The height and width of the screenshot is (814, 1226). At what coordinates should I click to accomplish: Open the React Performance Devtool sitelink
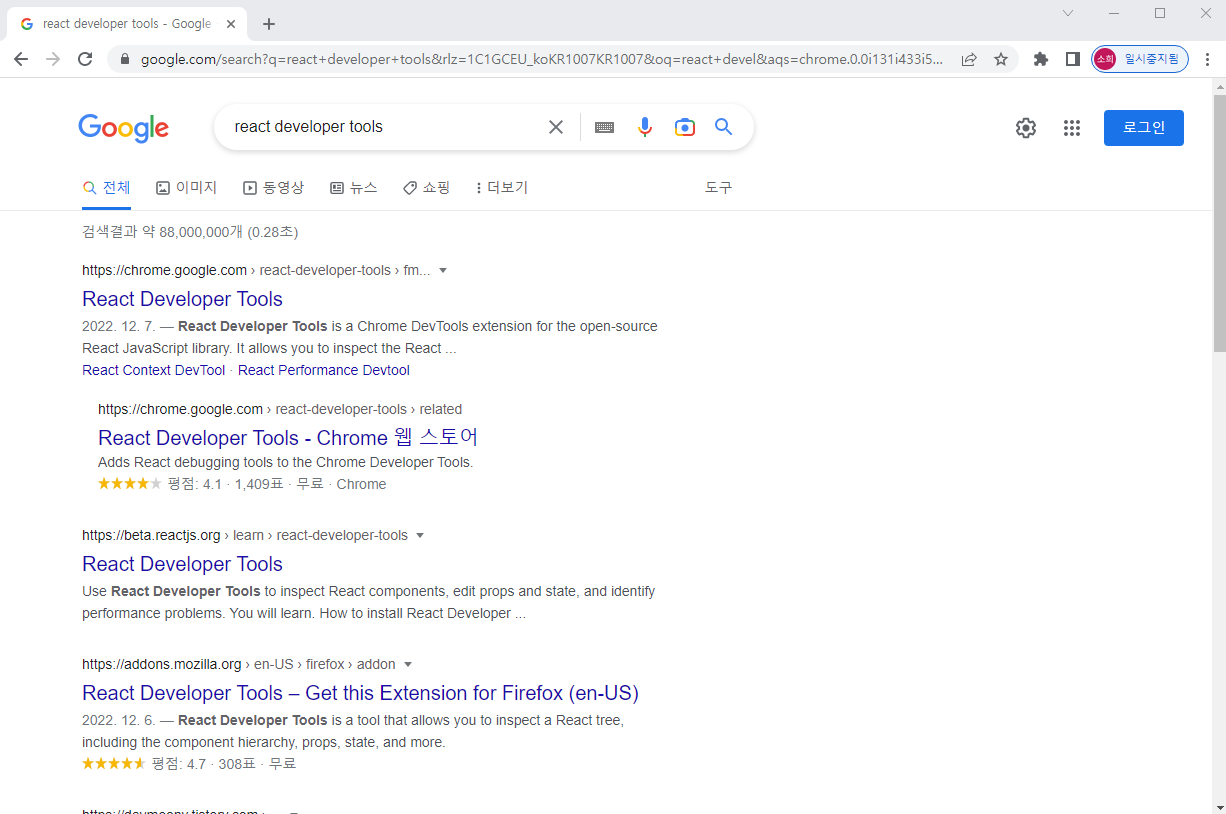pyautogui.click(x=324, y=370)
